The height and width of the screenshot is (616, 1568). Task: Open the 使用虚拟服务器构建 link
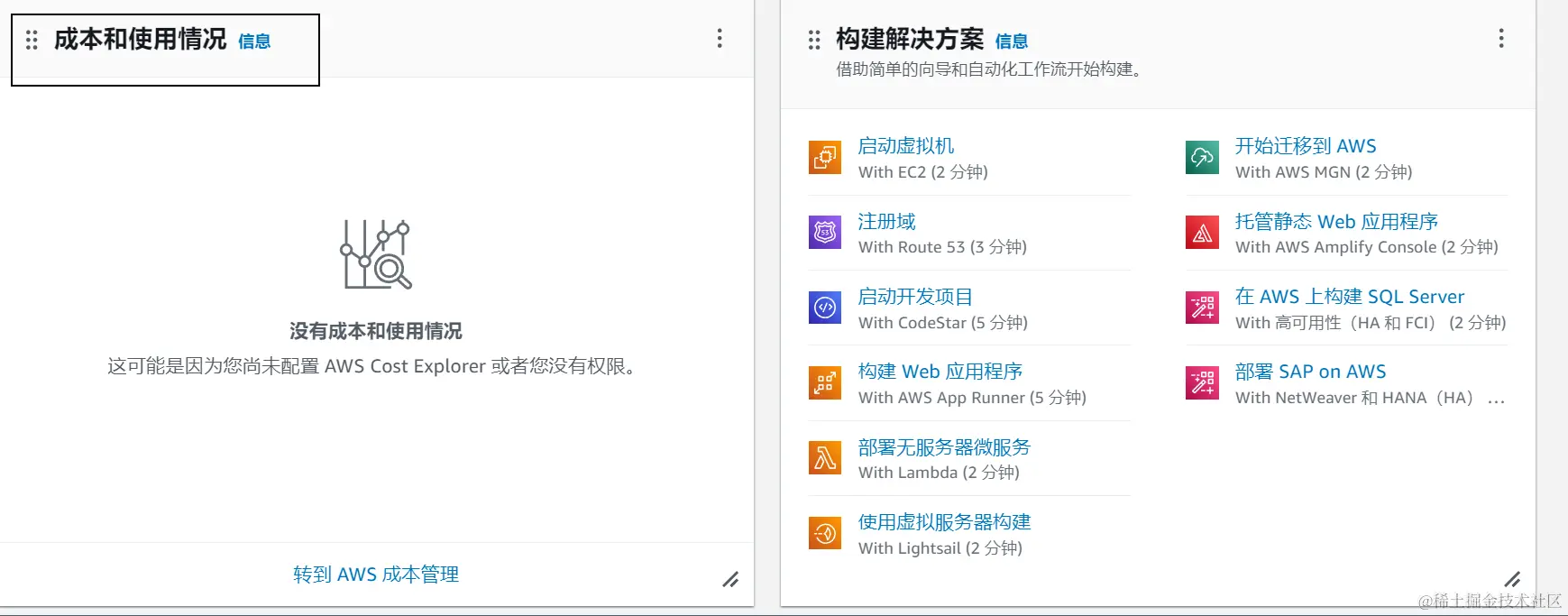coord(944,522)
